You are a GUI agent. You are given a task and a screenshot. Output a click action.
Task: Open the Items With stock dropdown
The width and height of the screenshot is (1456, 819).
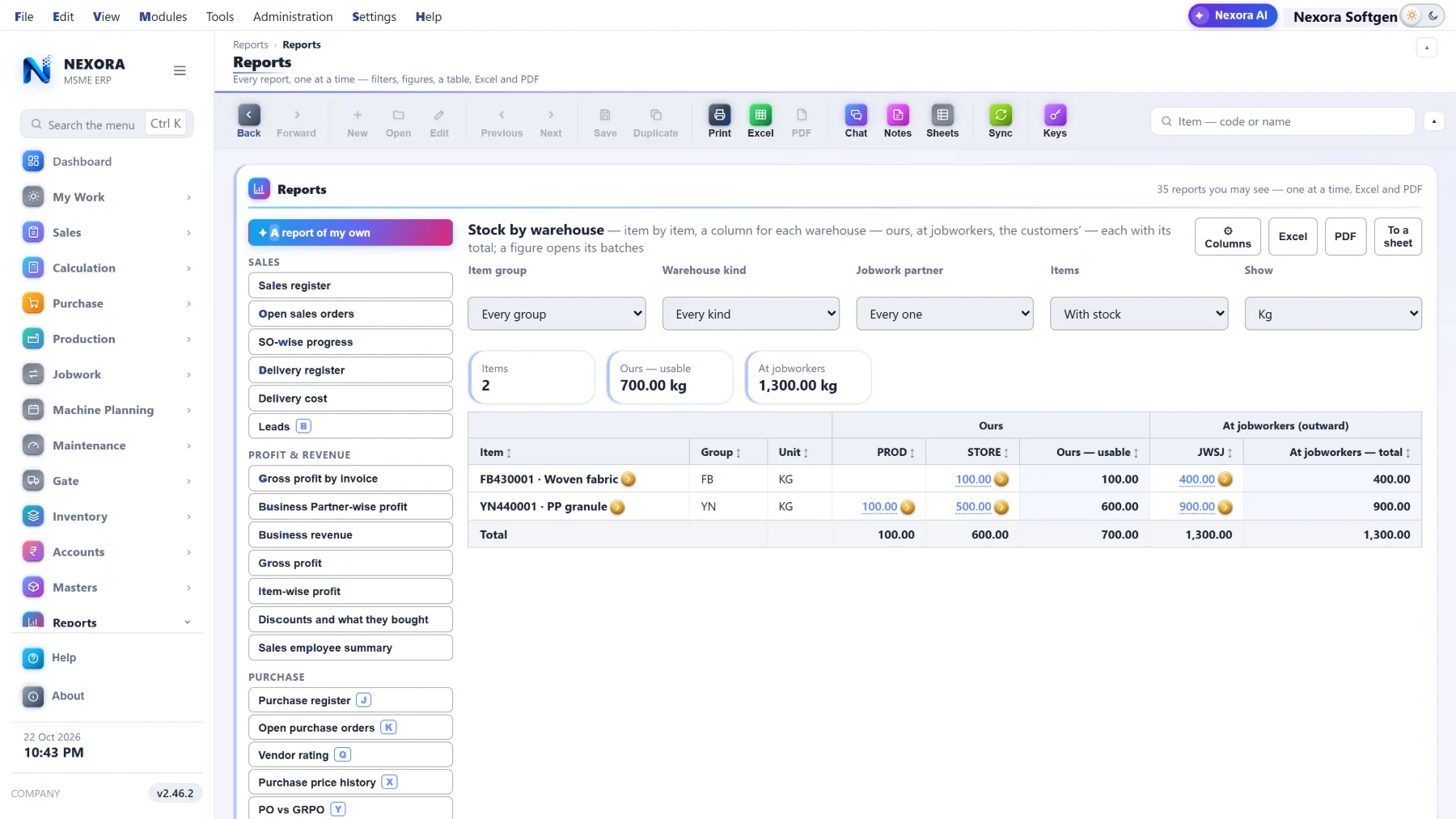[x=1139, y=314]
